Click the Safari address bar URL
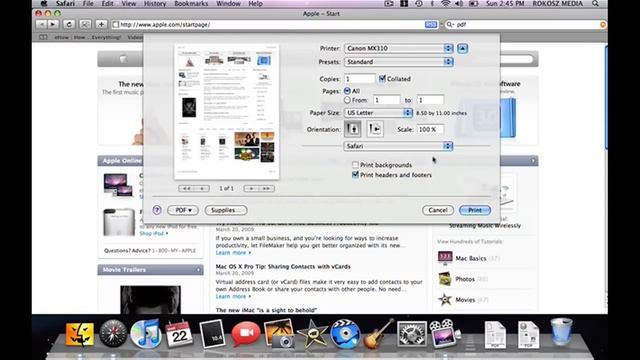Screen dimensions: 640x360 click(x=269, y=24)
